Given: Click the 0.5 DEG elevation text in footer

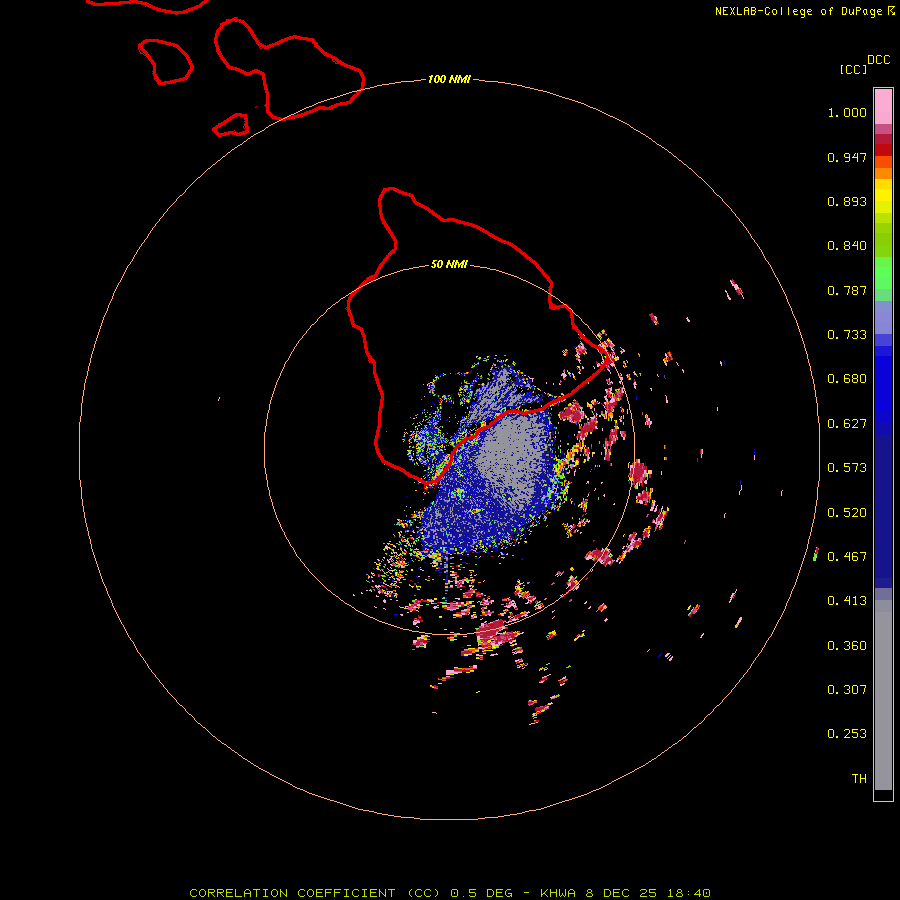Looking at the screenshot, I should point(482,893).
